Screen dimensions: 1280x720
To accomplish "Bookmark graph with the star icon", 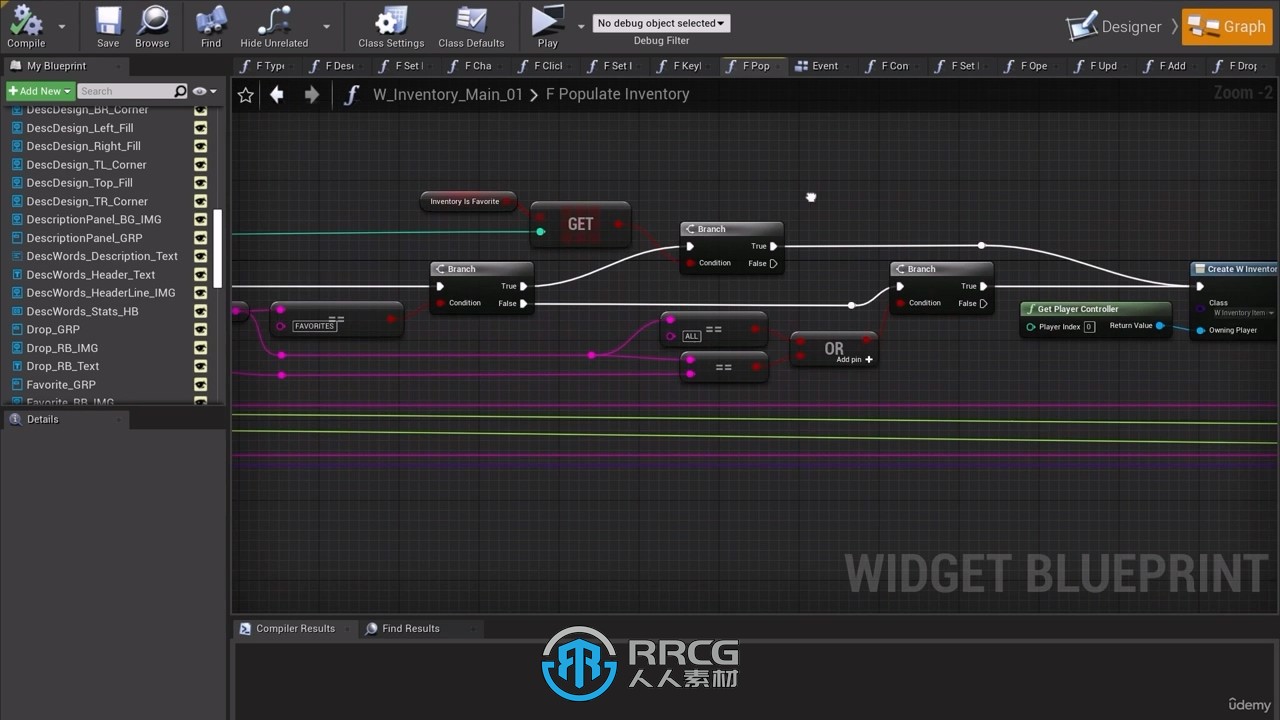I will (246, 95).
